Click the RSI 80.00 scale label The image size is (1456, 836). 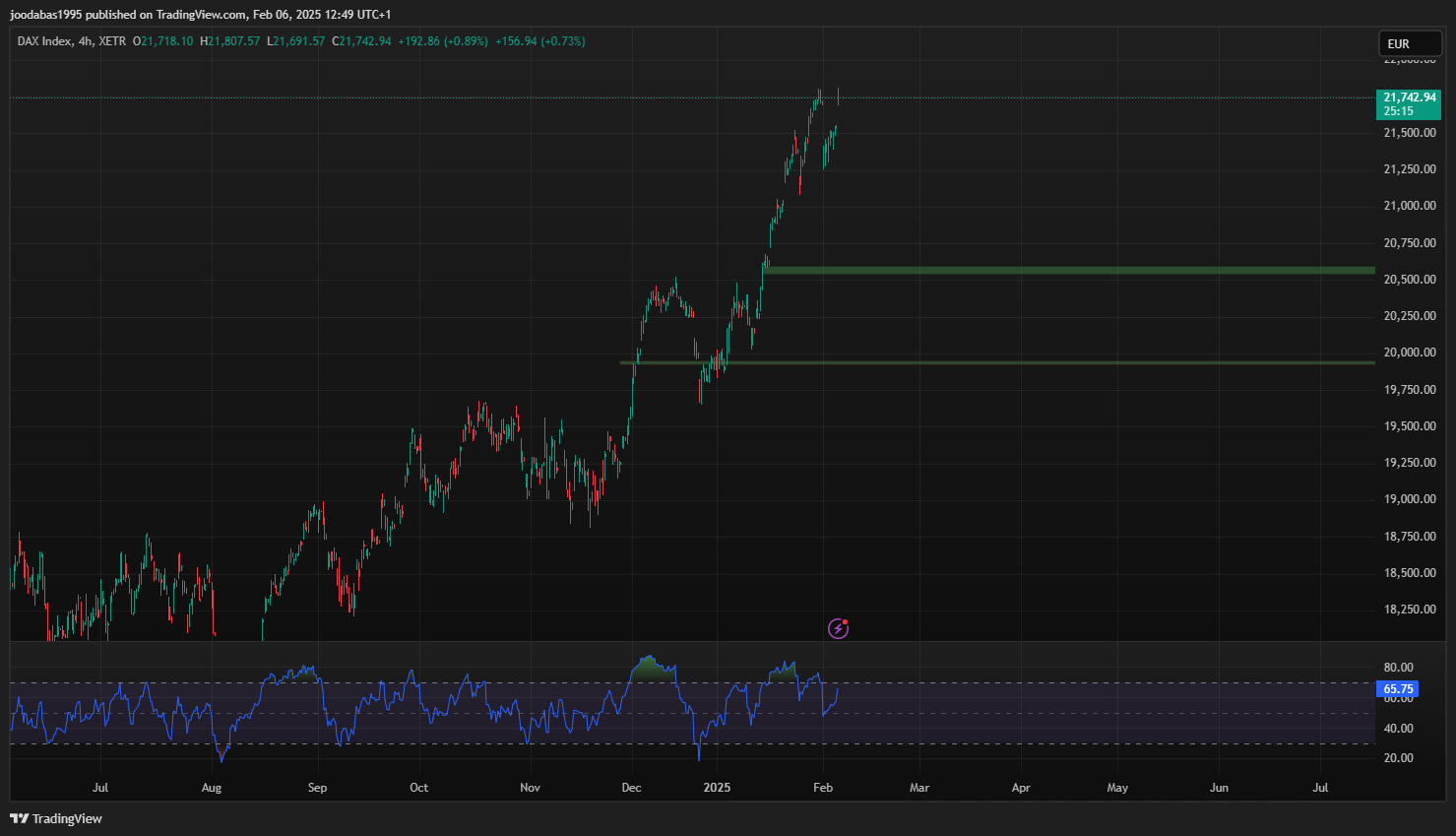pyautogui.click(x=1398, y=668)
